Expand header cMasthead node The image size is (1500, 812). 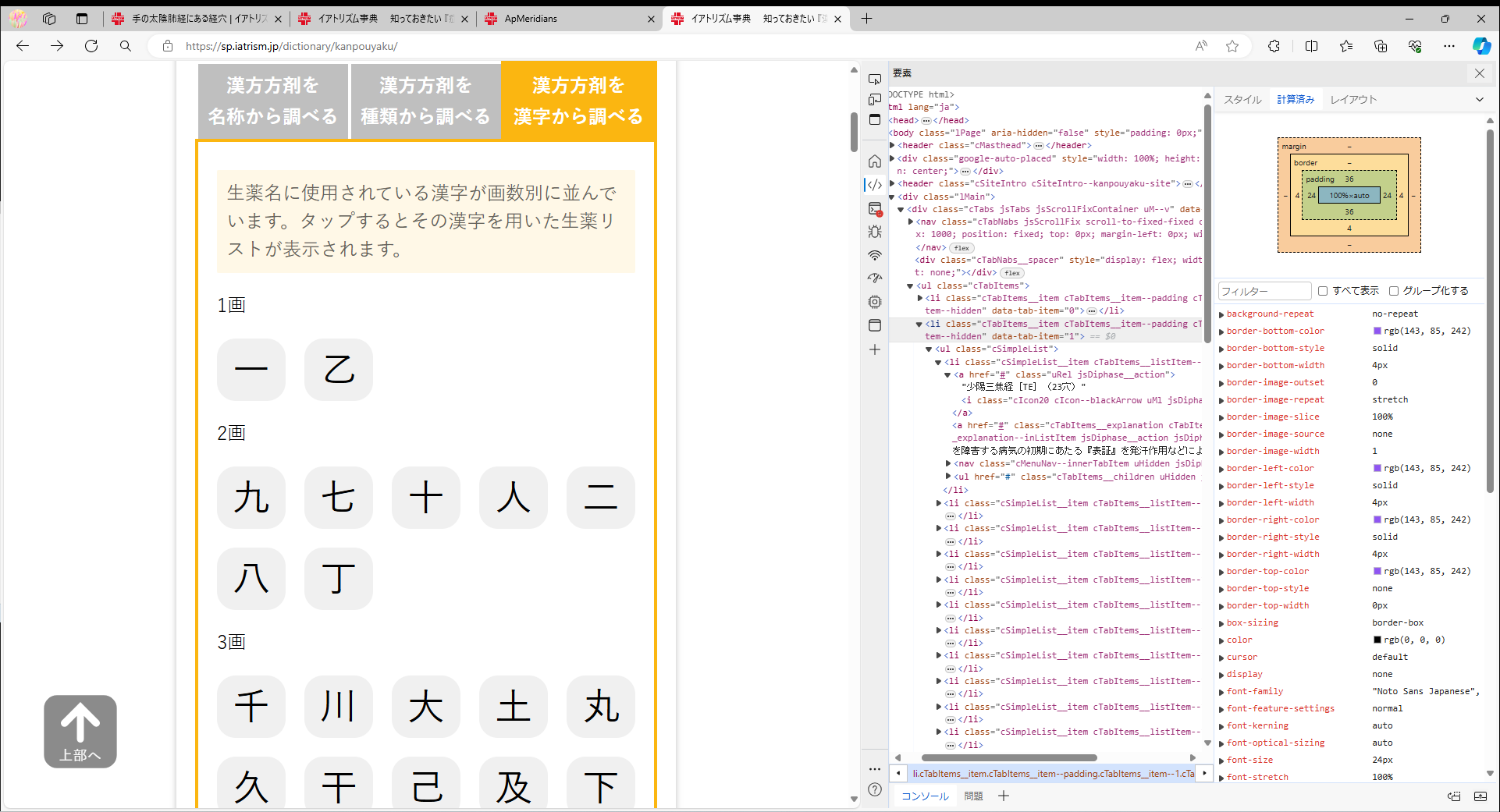pyautogui.click(x=892, y=145)
